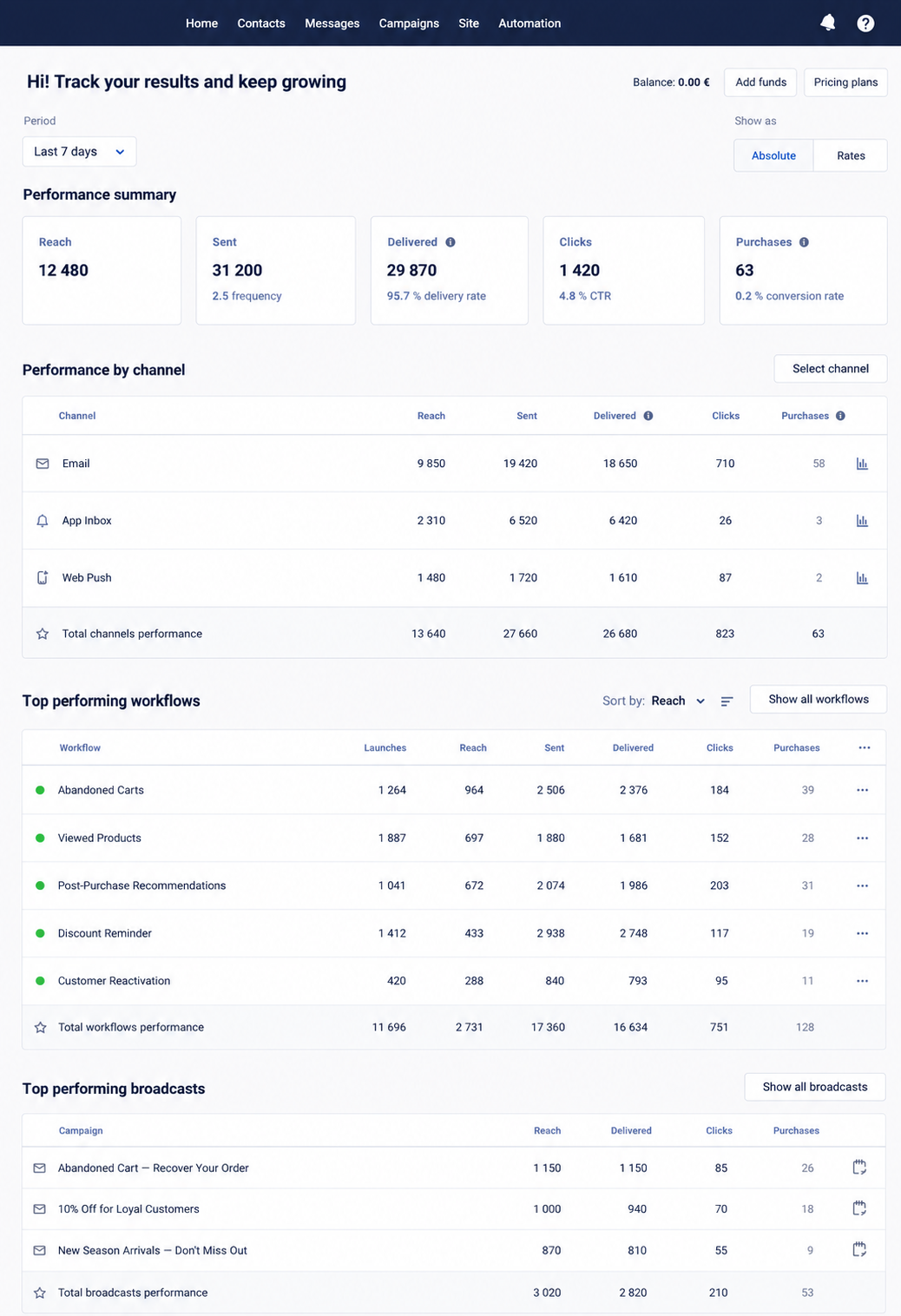Screen dimensions: 901x1316
Task: Click the info icon beside Purchases summary card
Action: coord(804,242)
